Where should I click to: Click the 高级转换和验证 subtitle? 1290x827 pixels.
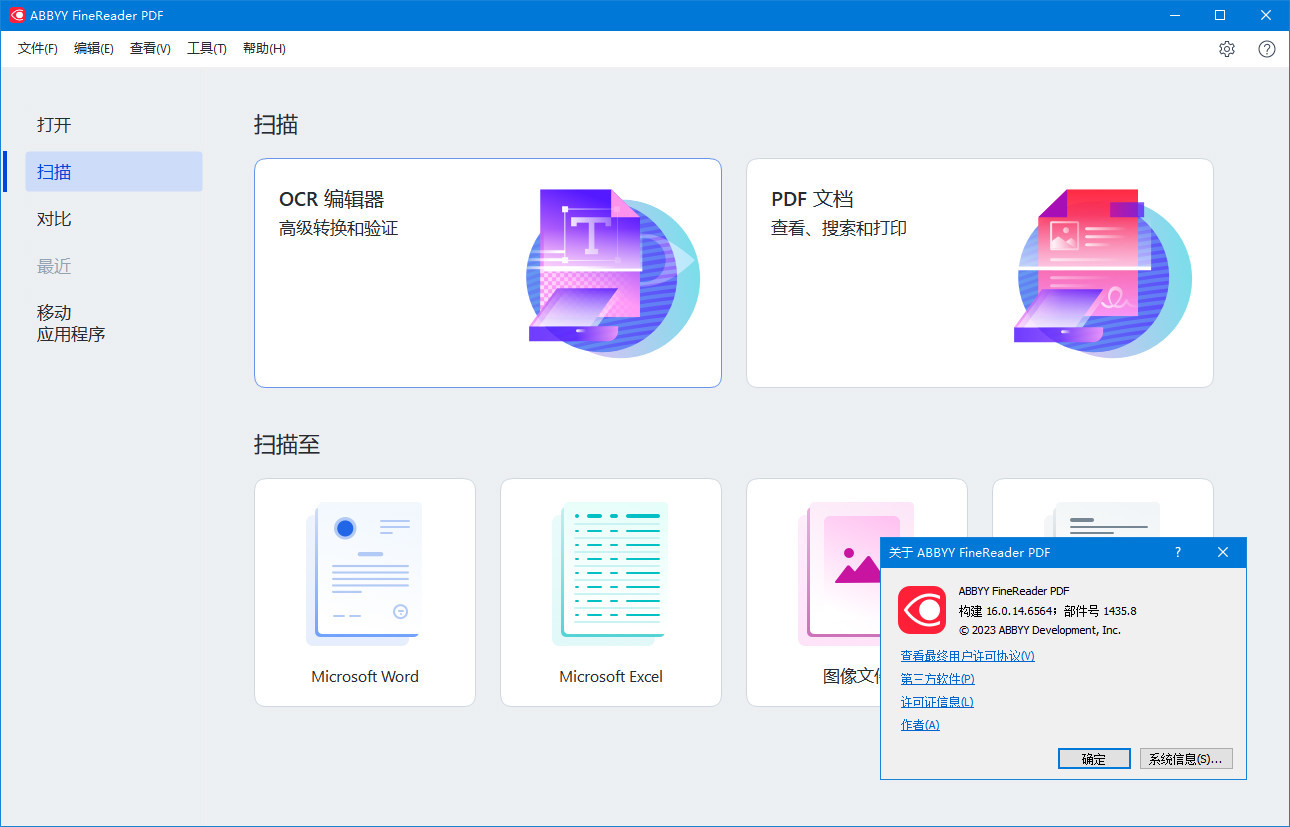tap(339, 229)
